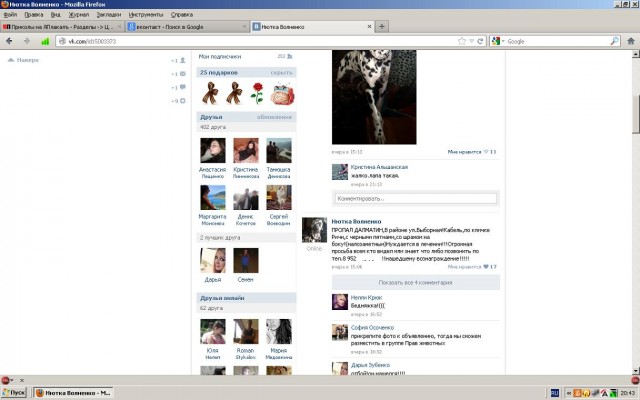Open the Windows Пуск start button
The height and width of the screenshot is (400, 640).
[x=14, y=393]
